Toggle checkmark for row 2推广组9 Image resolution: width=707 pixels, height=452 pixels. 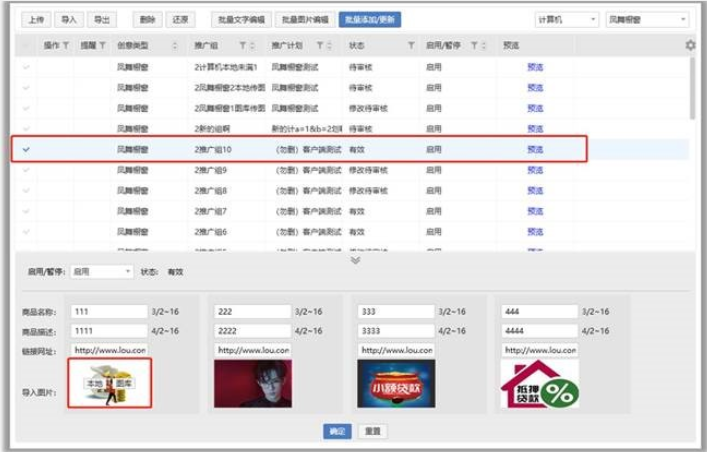(26, 170)
